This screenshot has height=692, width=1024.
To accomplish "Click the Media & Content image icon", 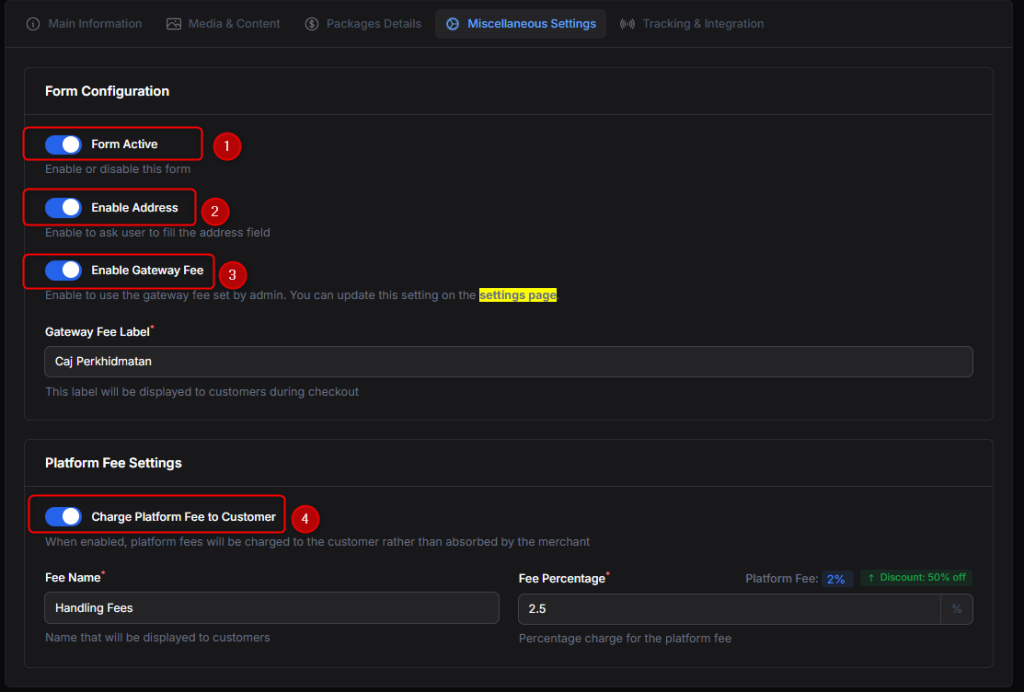I will click(x=174, y=24).
